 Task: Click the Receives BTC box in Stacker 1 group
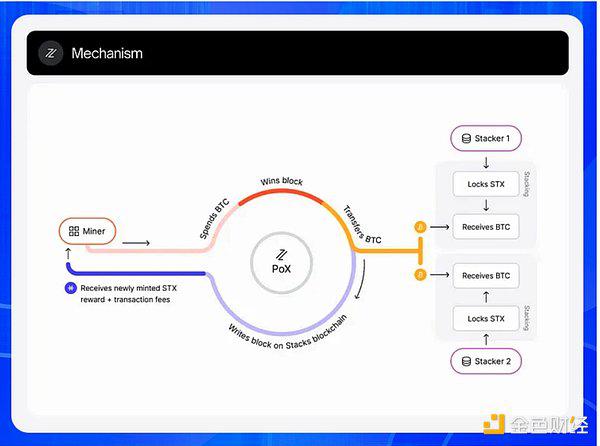tap(486, 227)
